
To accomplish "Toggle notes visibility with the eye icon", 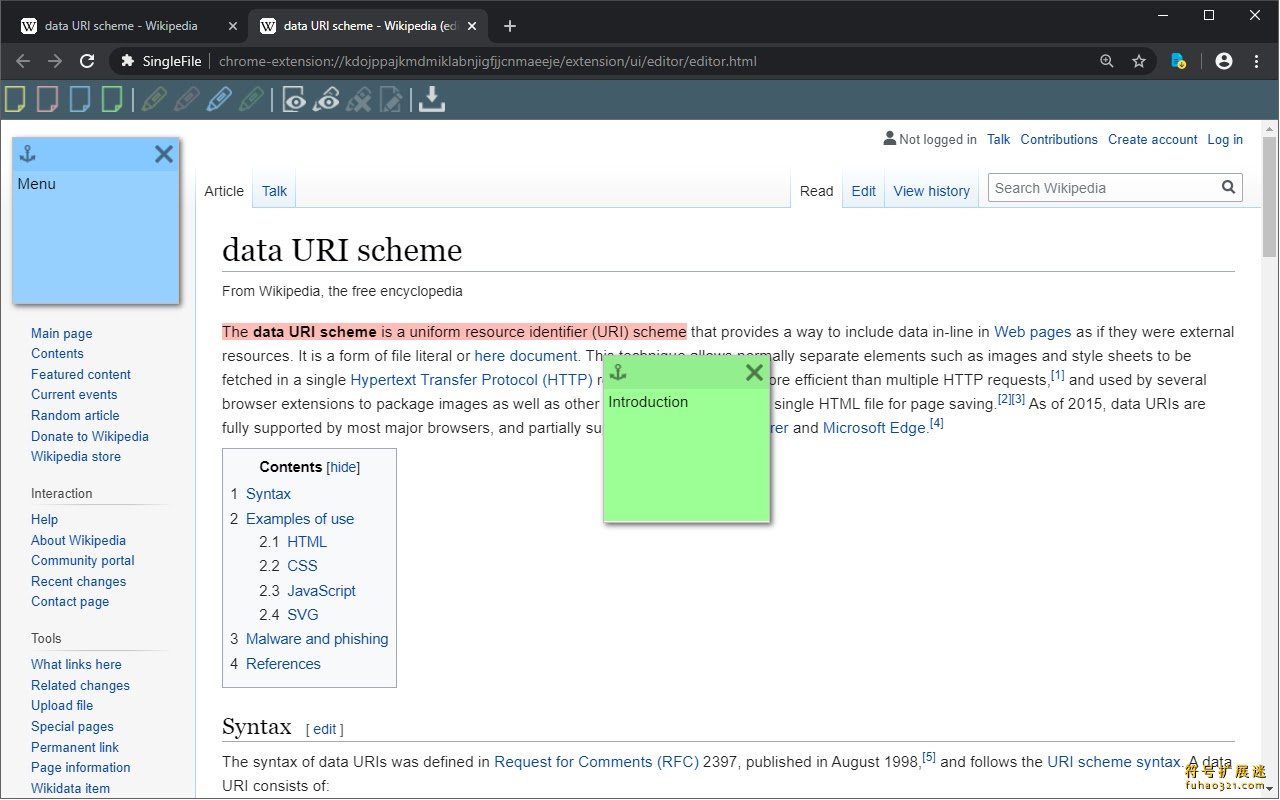I will pos(293,99).
